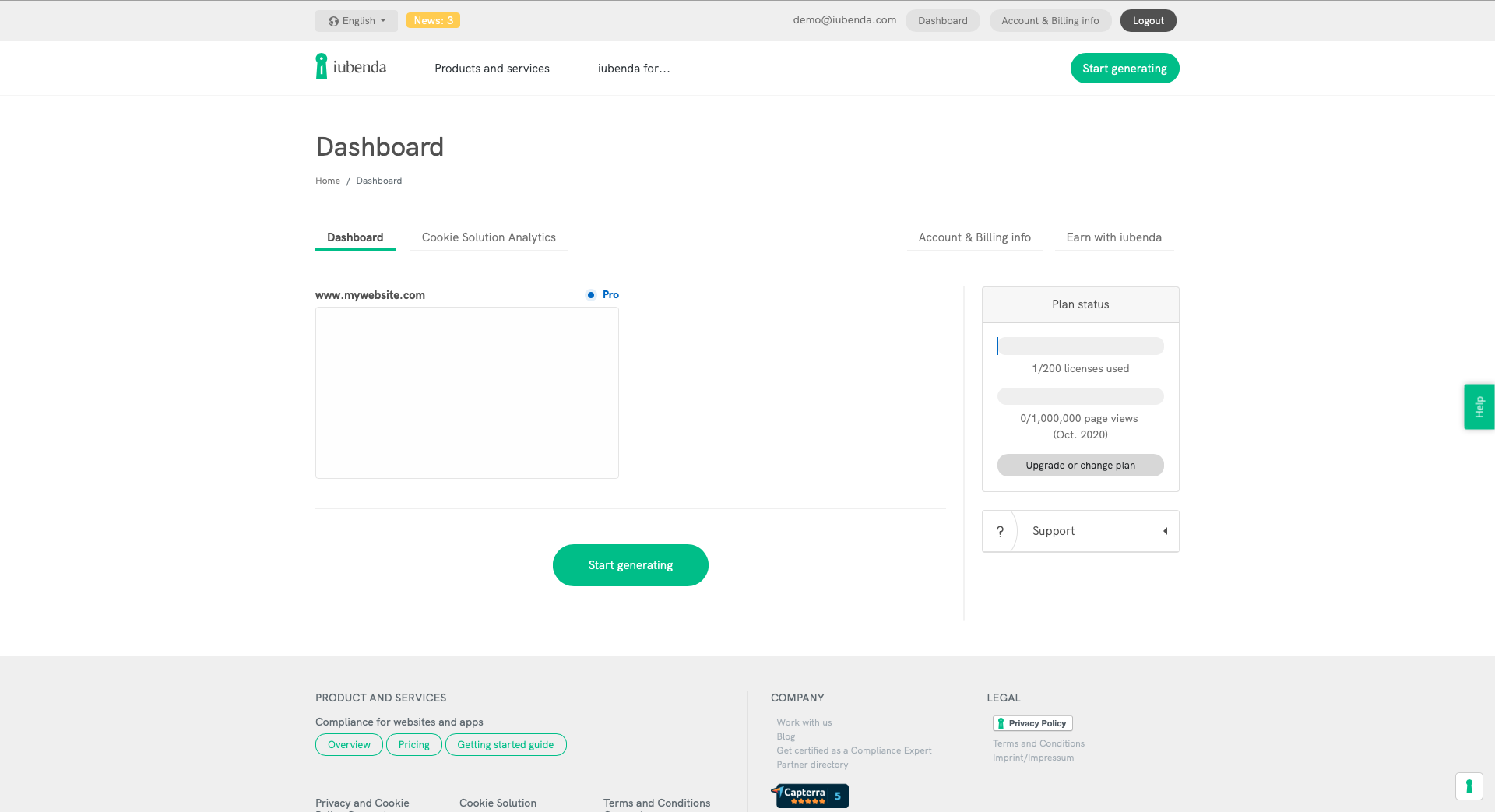
Task: Open the Products and services menu
Action: 492,69
